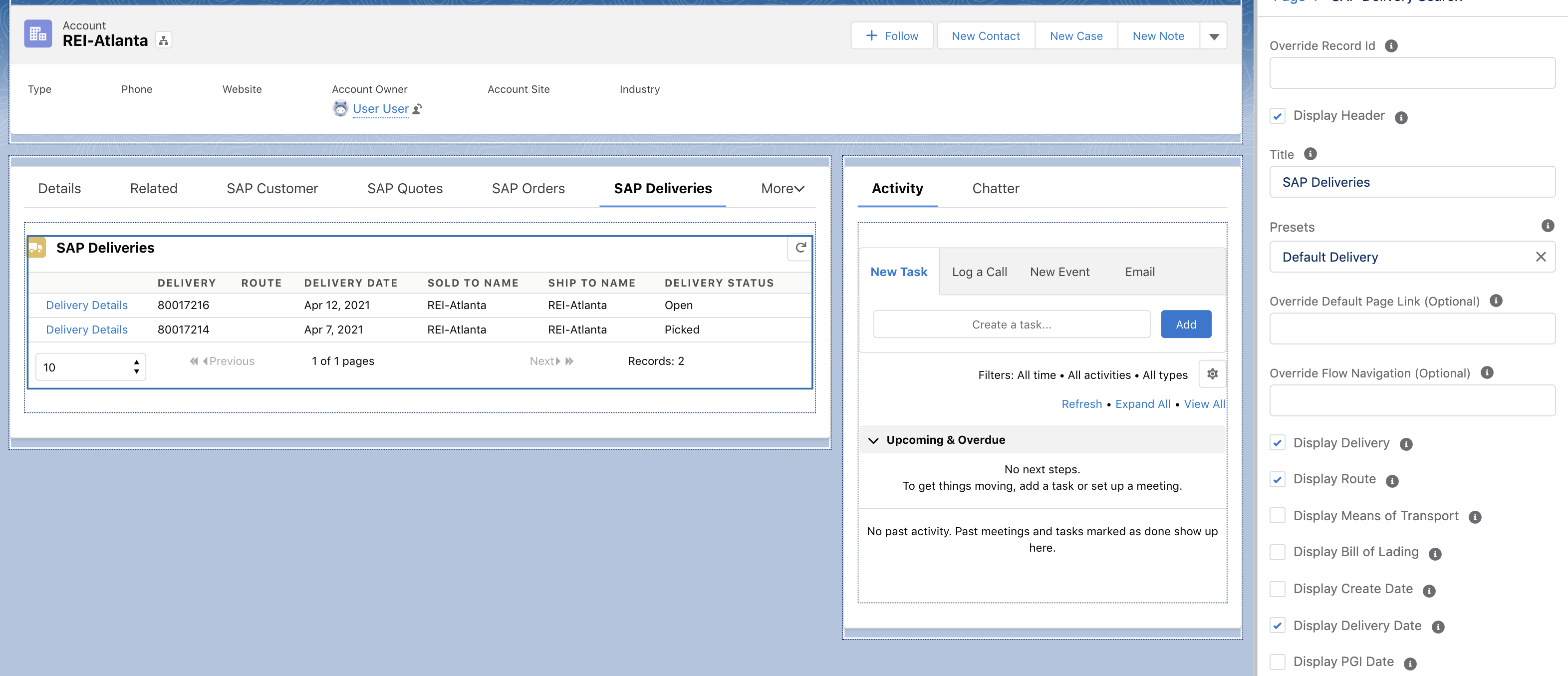1568x676 pixels.
Task: Show info for Display Means of Transport
Action: pyautogui.click(x=1475, y=517)
